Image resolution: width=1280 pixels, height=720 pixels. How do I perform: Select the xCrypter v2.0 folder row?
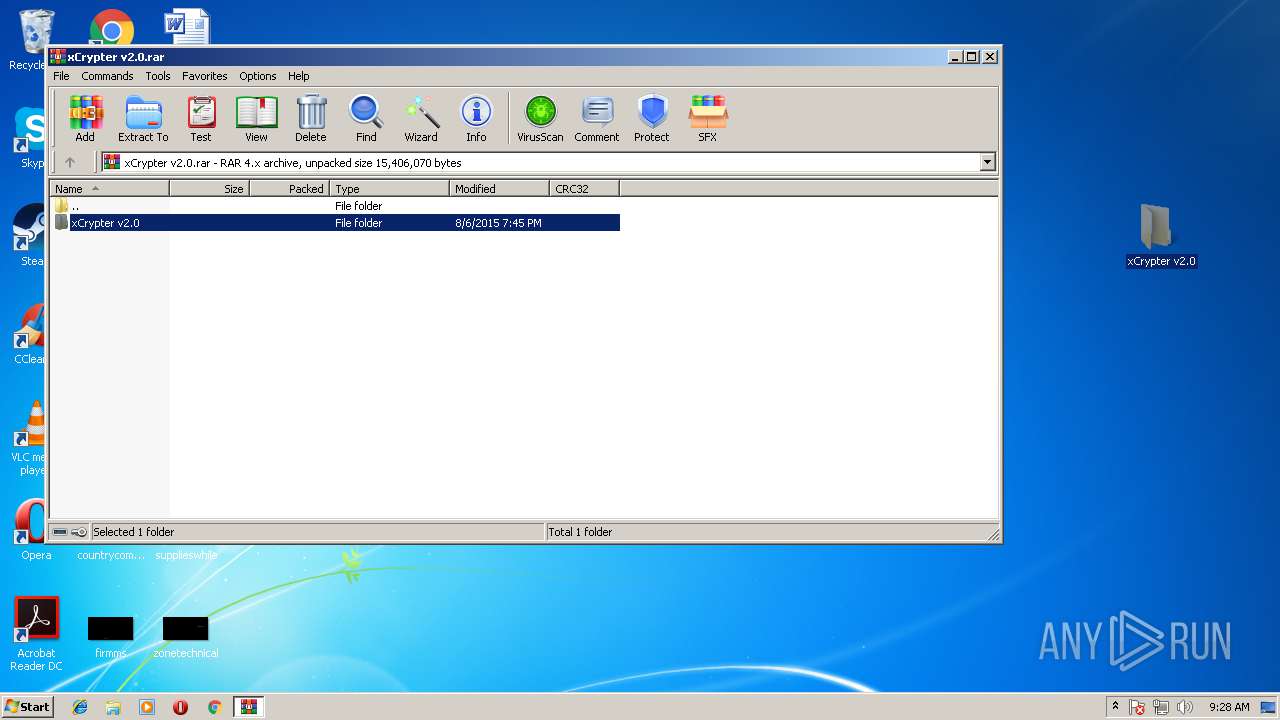pyautogui.click(x=335, y=223)
